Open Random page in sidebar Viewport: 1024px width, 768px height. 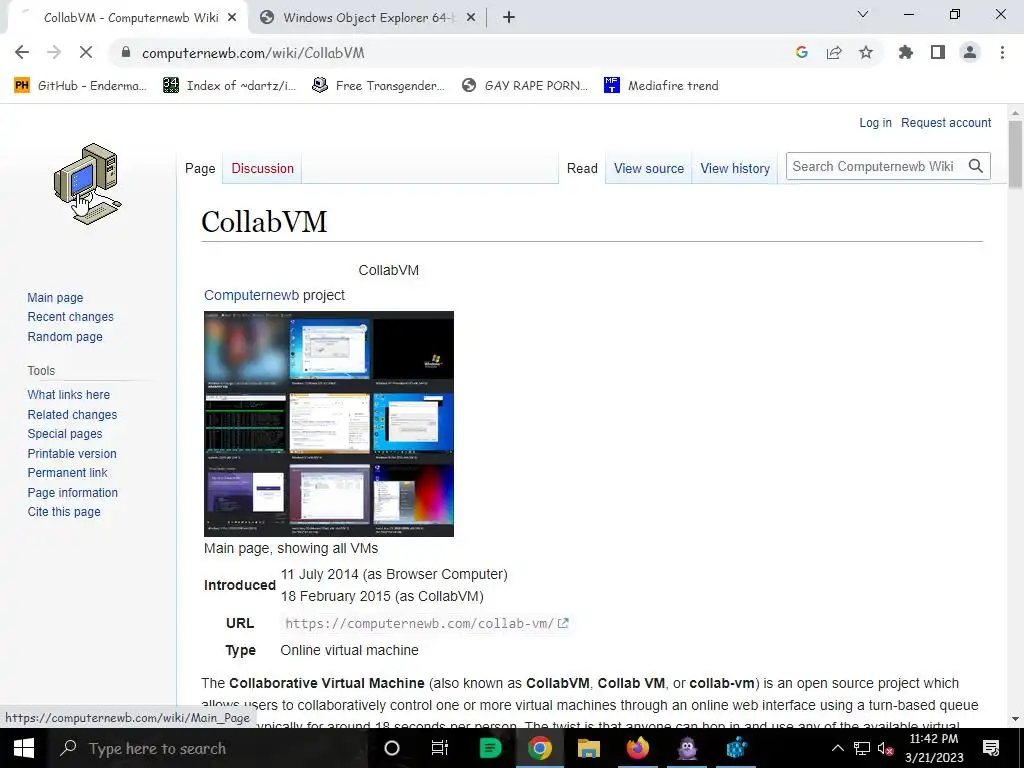tap(65, 337)
